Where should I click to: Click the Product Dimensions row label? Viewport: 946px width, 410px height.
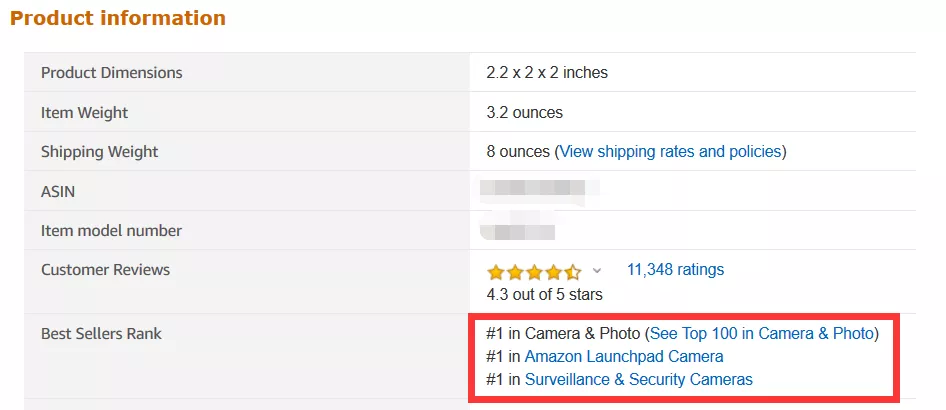click(111, 73)
